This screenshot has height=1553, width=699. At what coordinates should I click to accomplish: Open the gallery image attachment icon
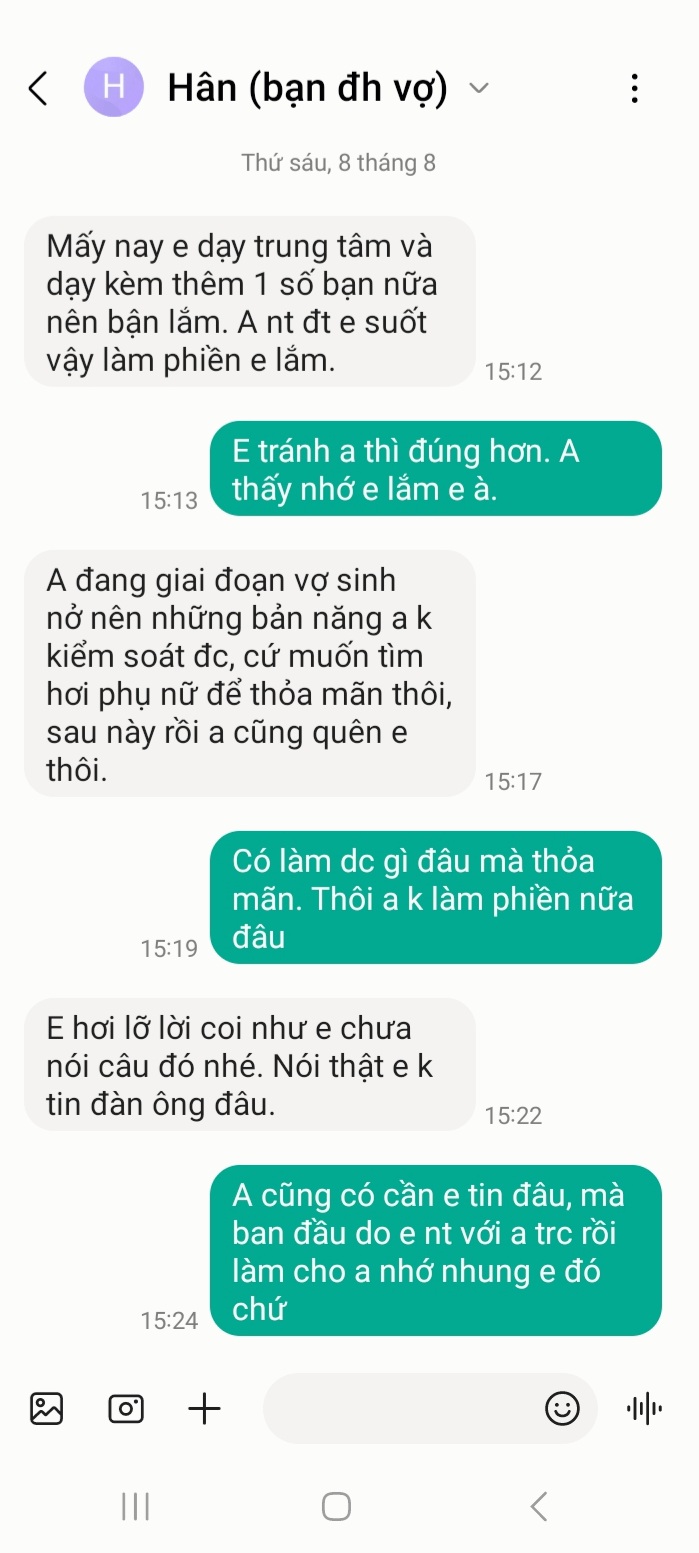click(47, 1408)
